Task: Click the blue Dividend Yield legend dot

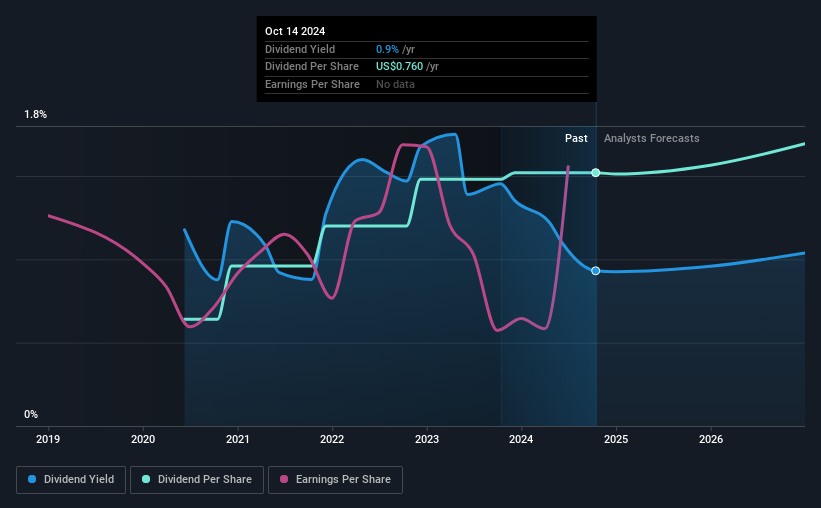Action: (32, 479)
